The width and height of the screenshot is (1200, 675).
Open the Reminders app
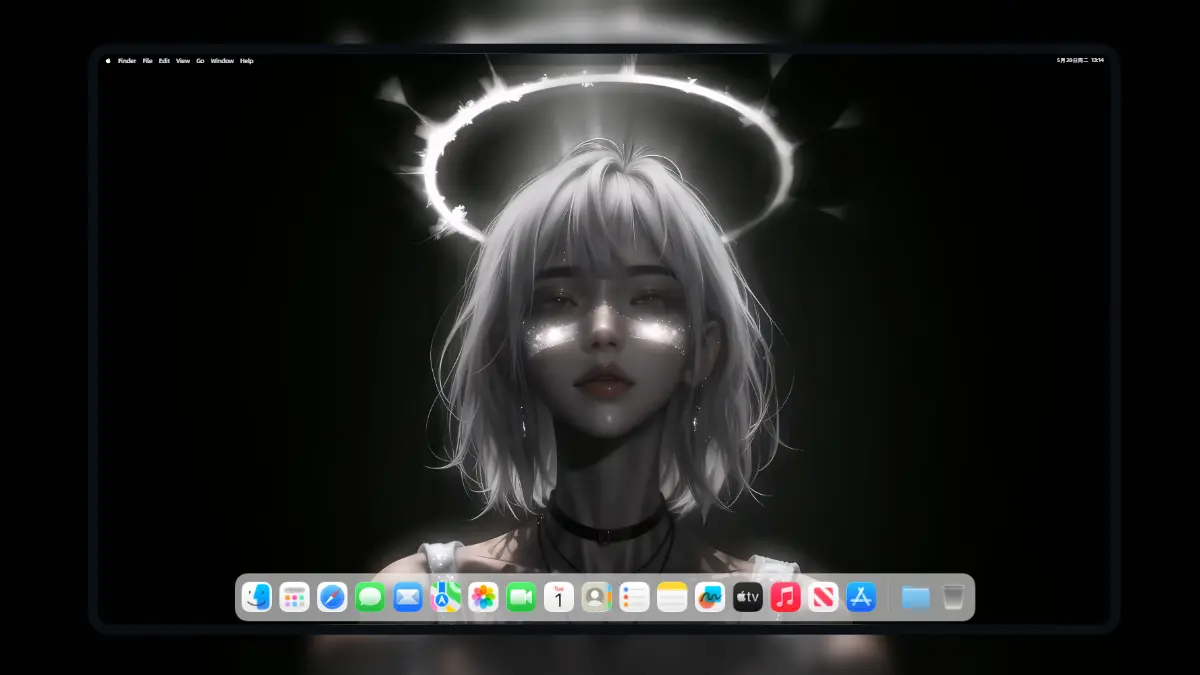coord(634,597)
